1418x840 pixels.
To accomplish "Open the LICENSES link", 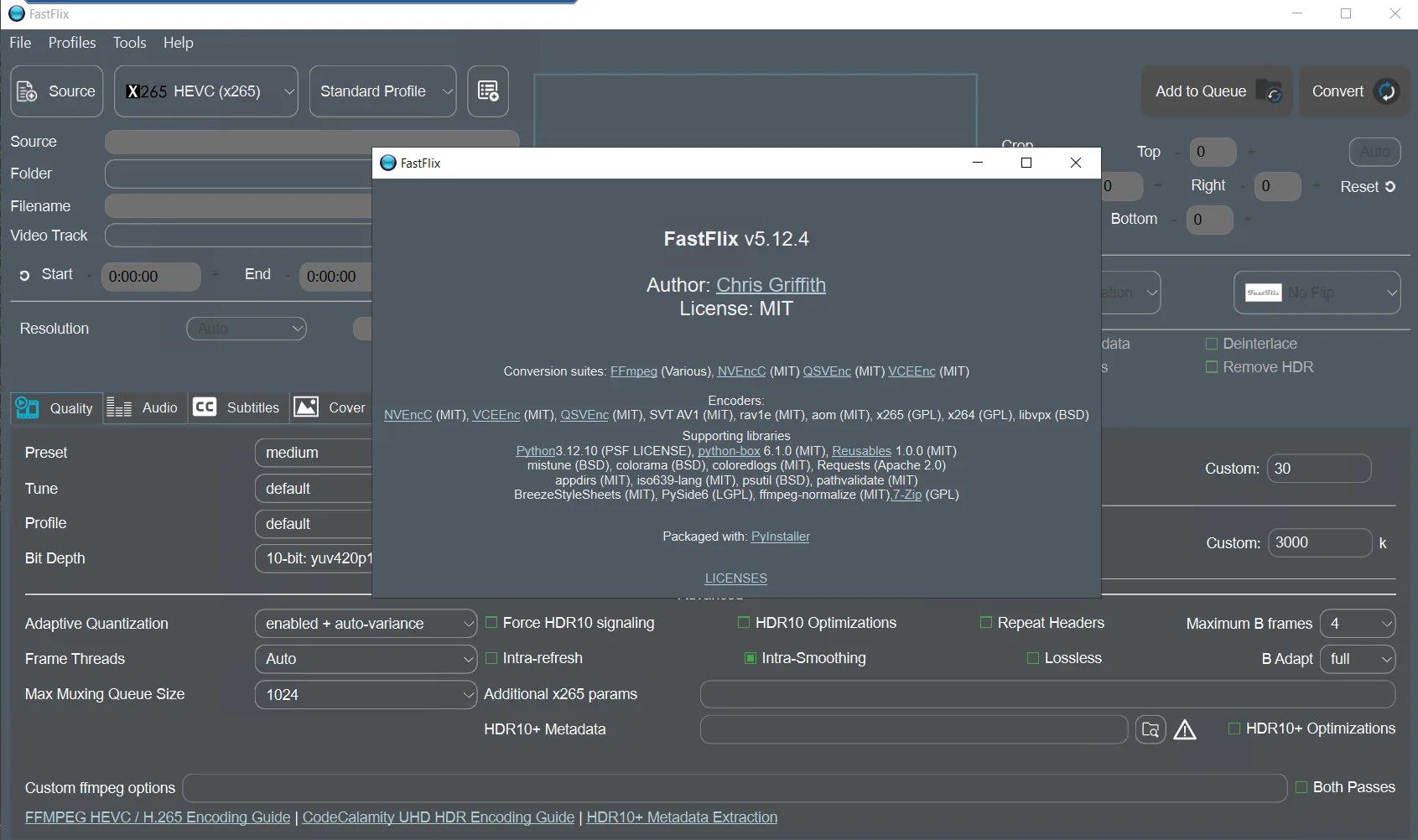I will pos(735,578).
